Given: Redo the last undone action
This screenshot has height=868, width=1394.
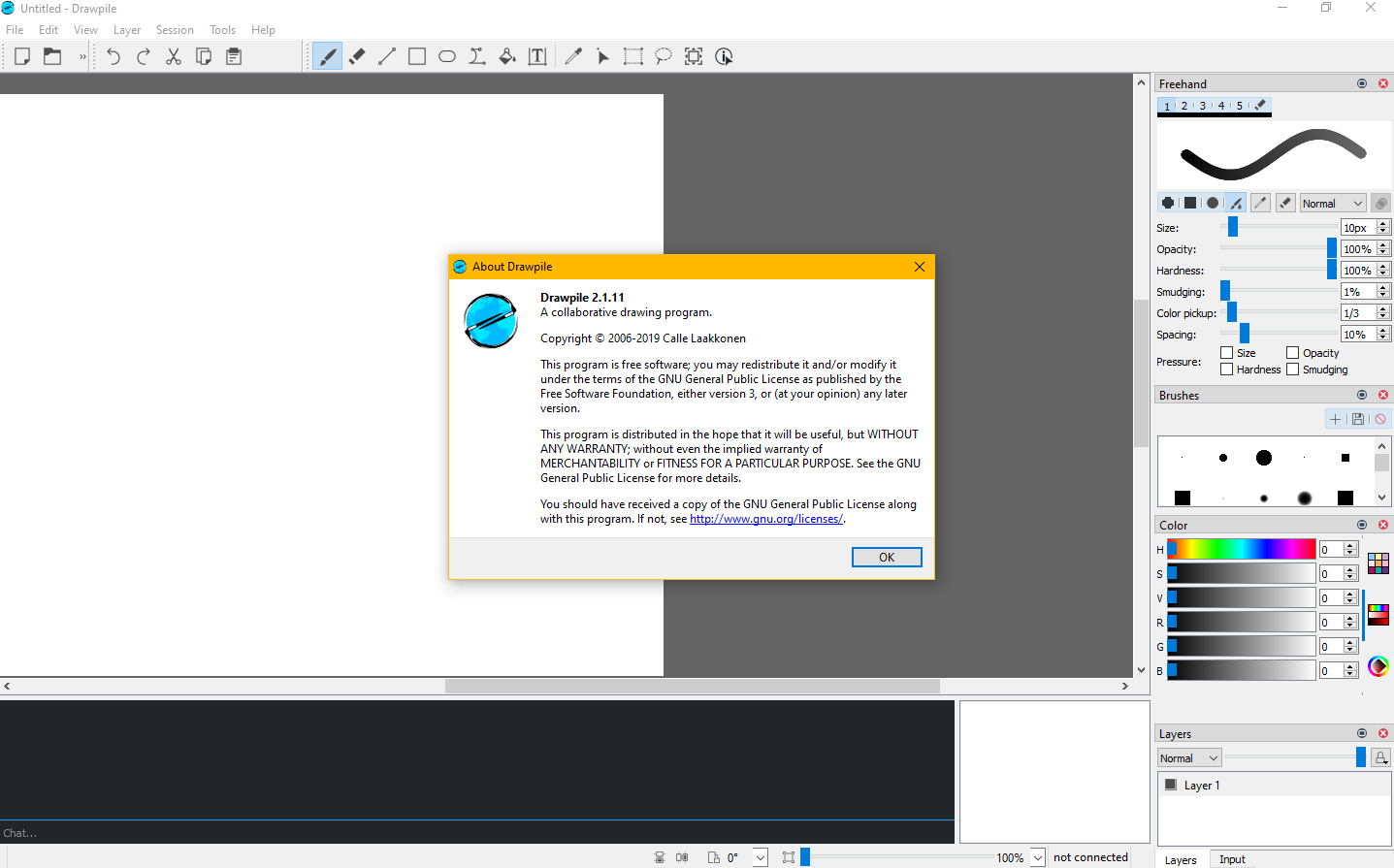Looking at the screenshot, I should point(144,56).
